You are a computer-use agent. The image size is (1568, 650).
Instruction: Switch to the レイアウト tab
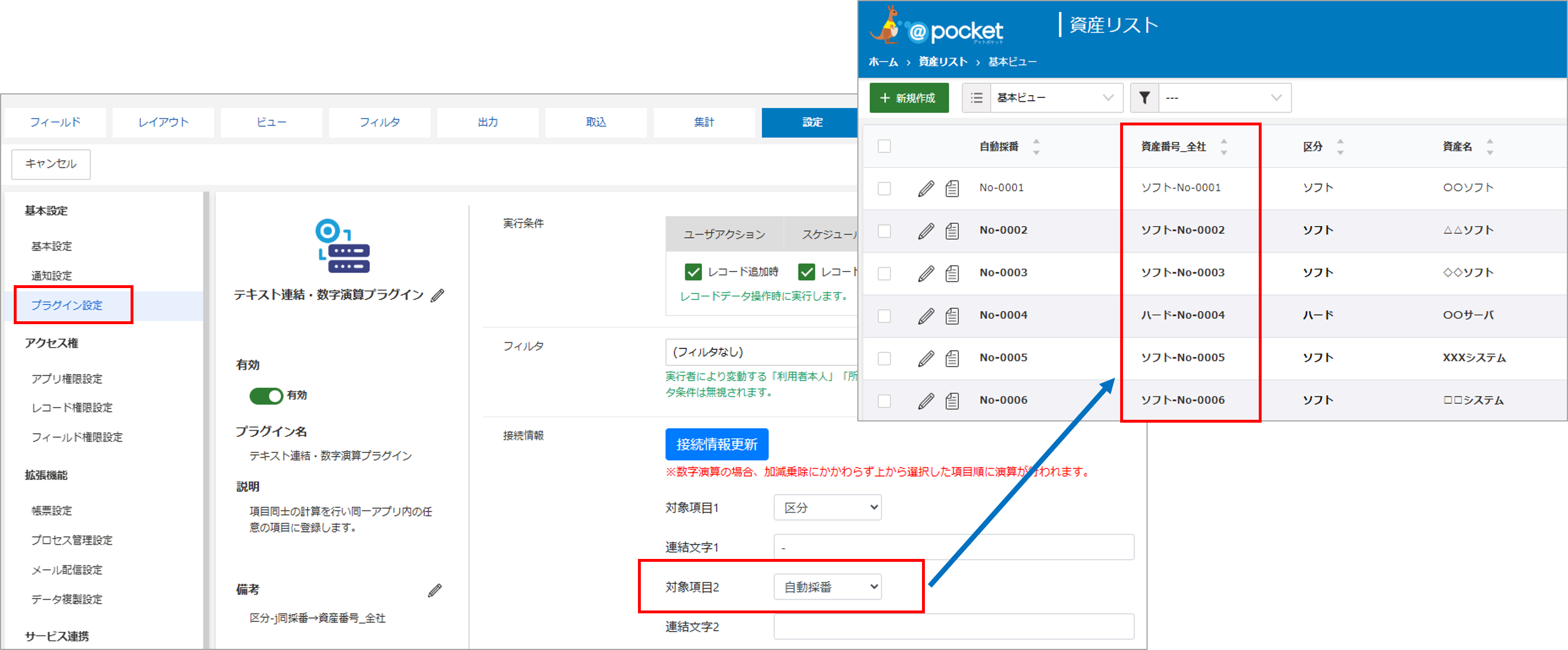pyautogui.click(x=163, y=123)
